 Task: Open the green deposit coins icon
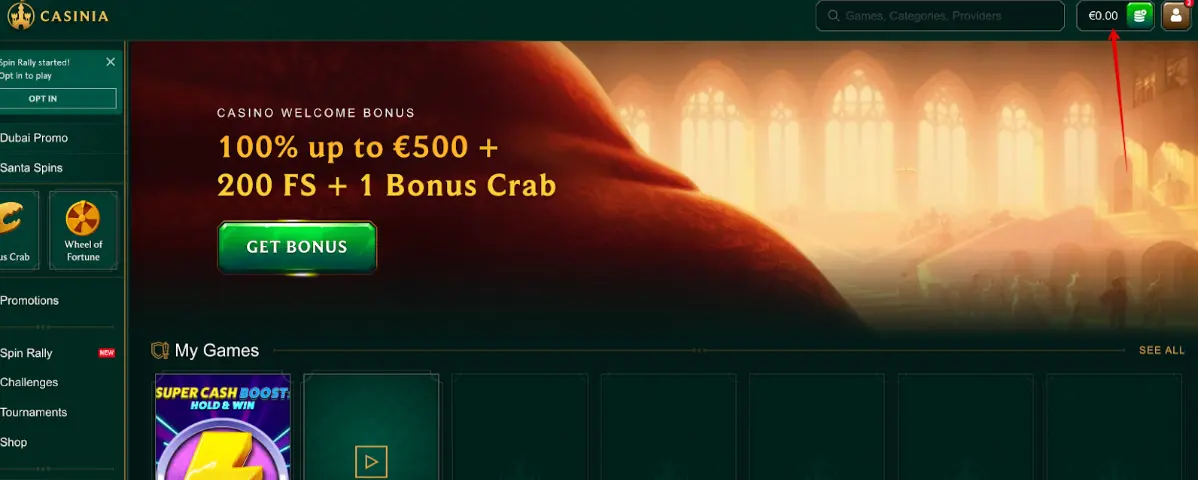pyautogui.click(x=1140, y=16)
